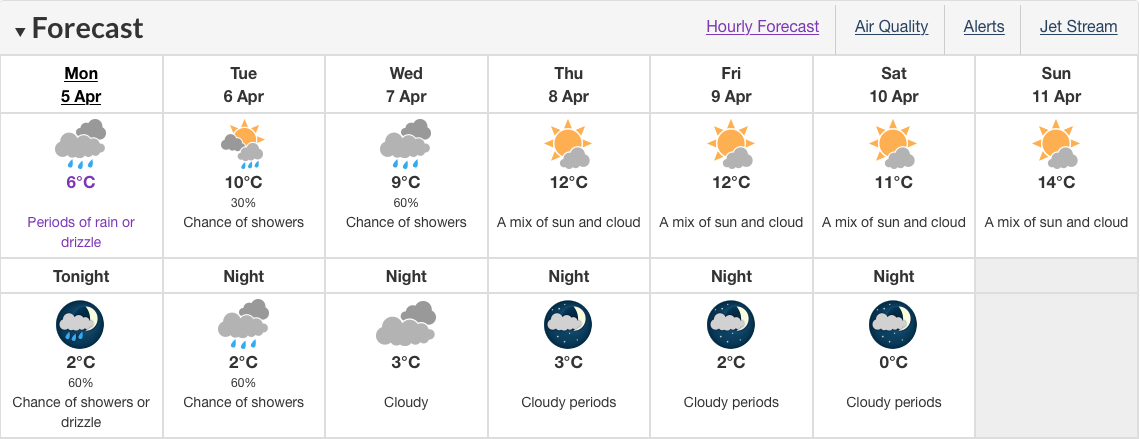The height and width of the screenshot is (439, 1140).
Task: Click Tuesday night's rain cloud icon
Action: [244, 324]
